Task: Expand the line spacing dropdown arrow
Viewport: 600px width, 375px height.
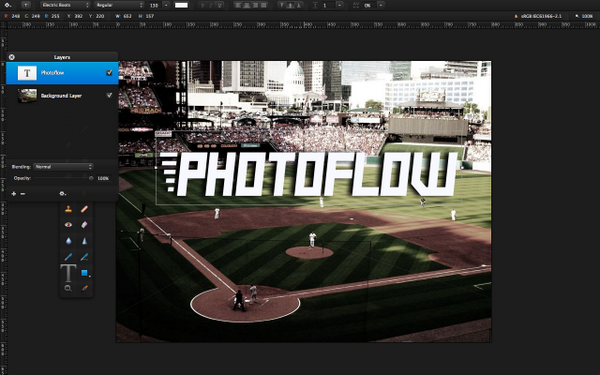Action: click(x=339, y=5)
